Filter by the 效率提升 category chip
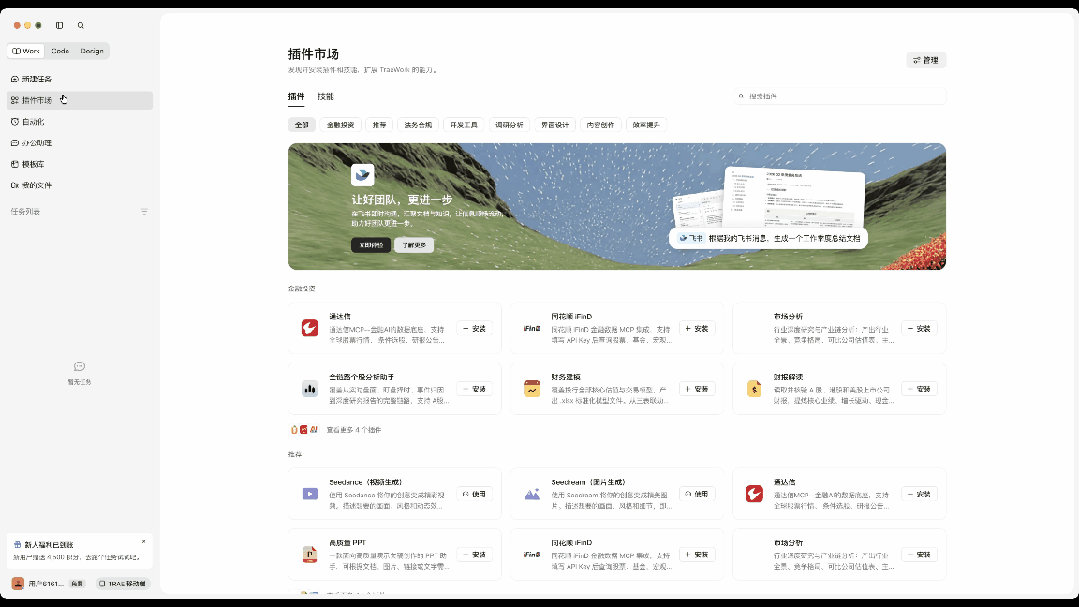Viewport: 1079px width, 607px height. (x=646, y=125)
